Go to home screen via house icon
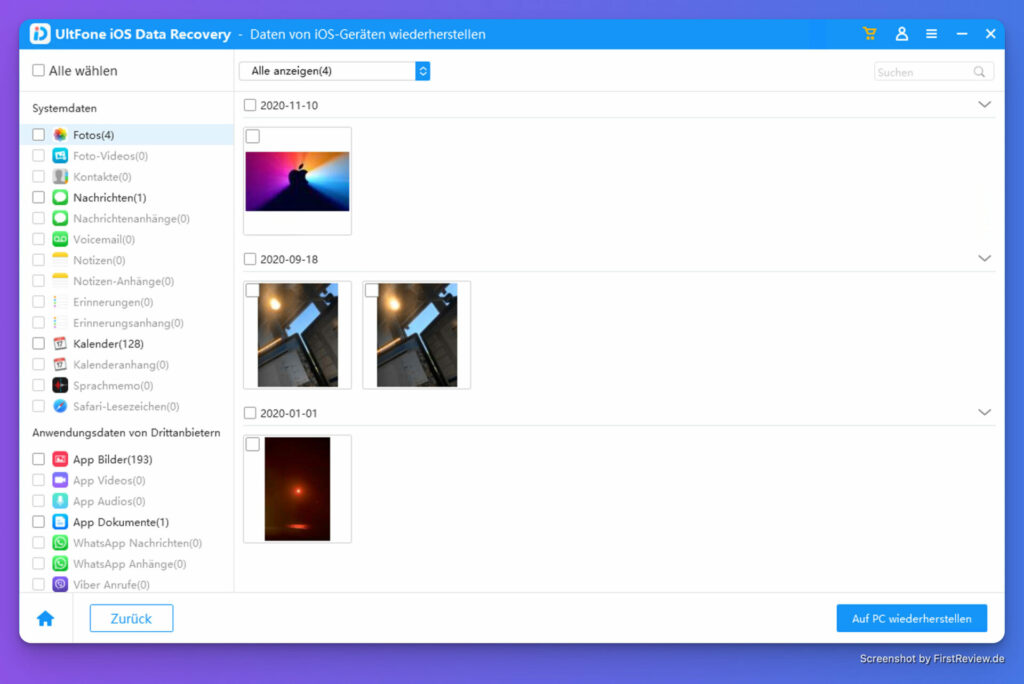 [x=45, y=618]
